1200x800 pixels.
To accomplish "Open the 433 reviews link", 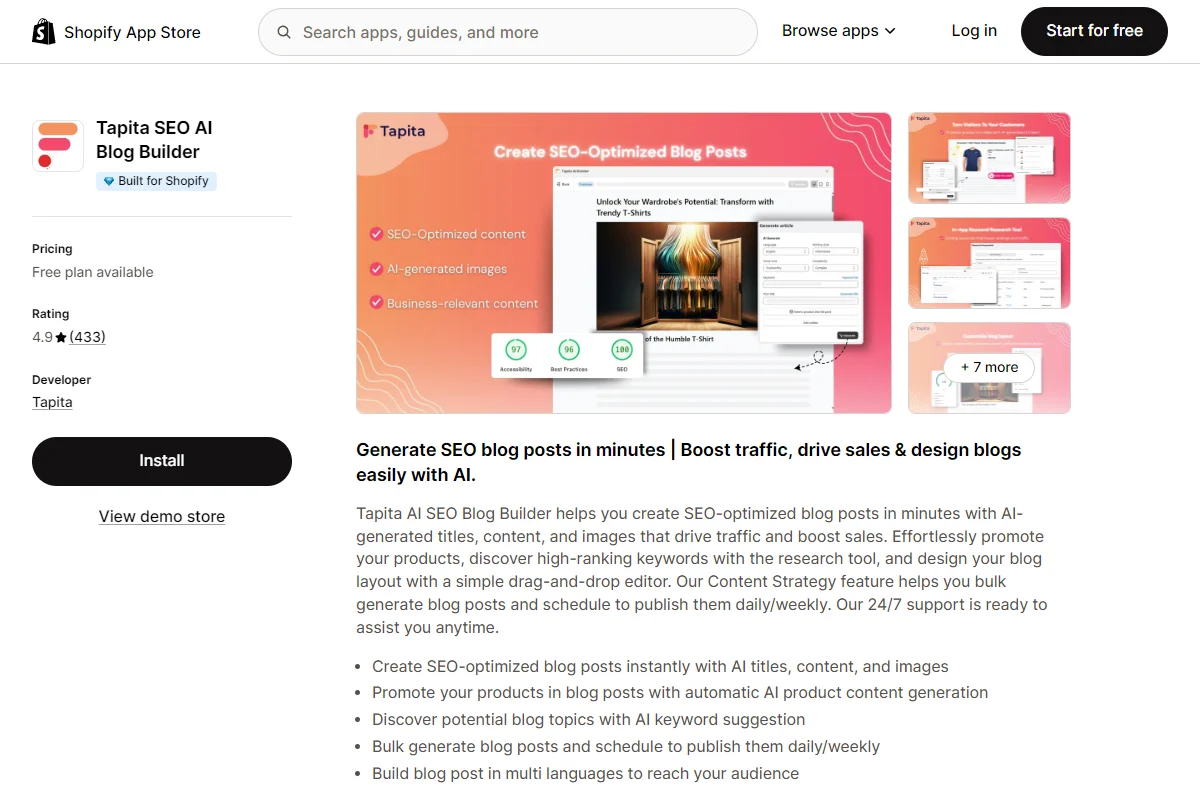I will [x=87, y=337].
